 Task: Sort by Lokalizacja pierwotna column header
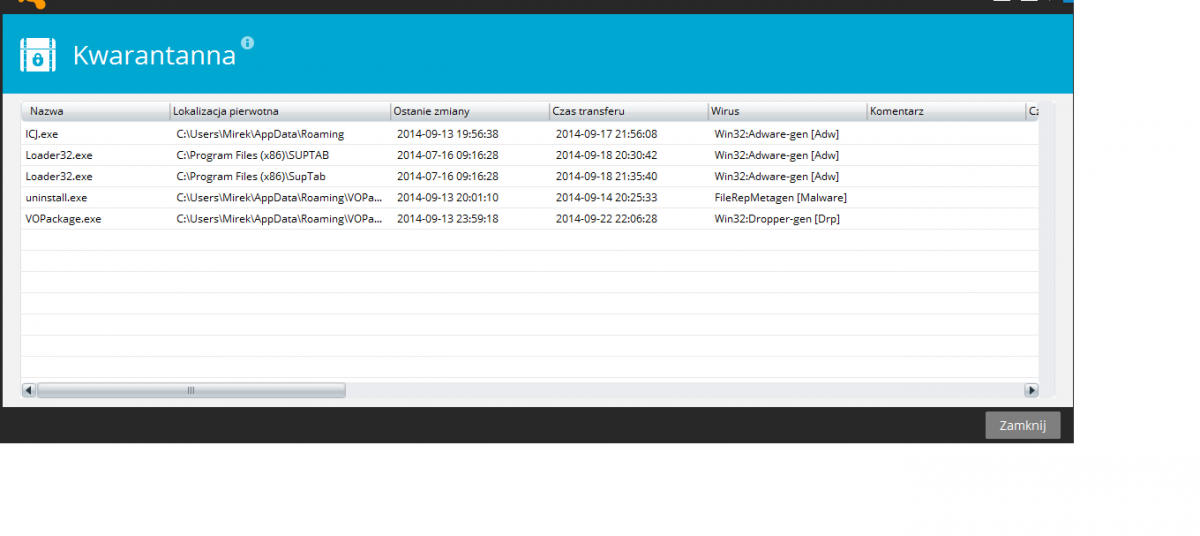click(x=280, y=111)
